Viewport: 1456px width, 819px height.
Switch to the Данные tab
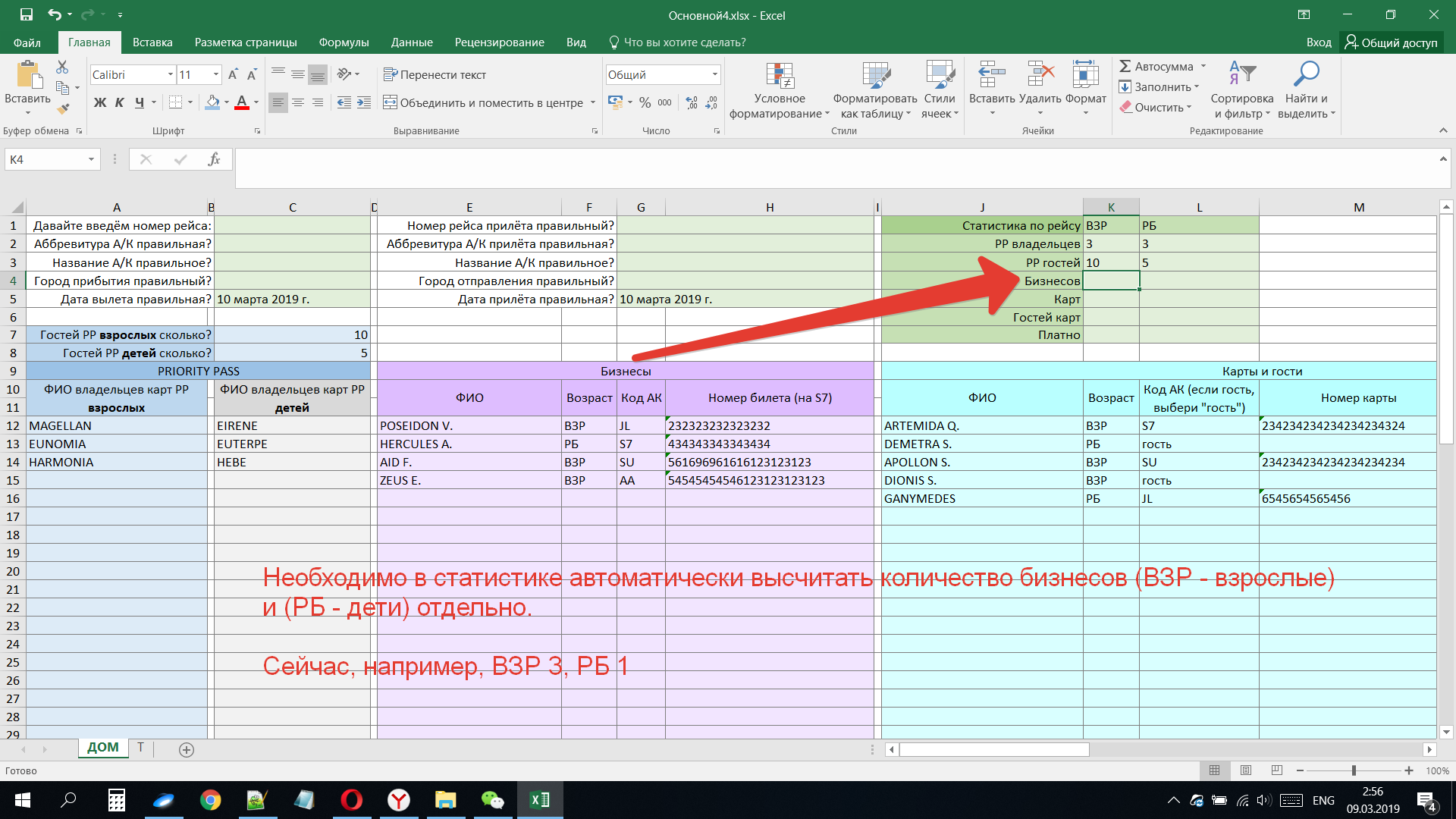412,42
